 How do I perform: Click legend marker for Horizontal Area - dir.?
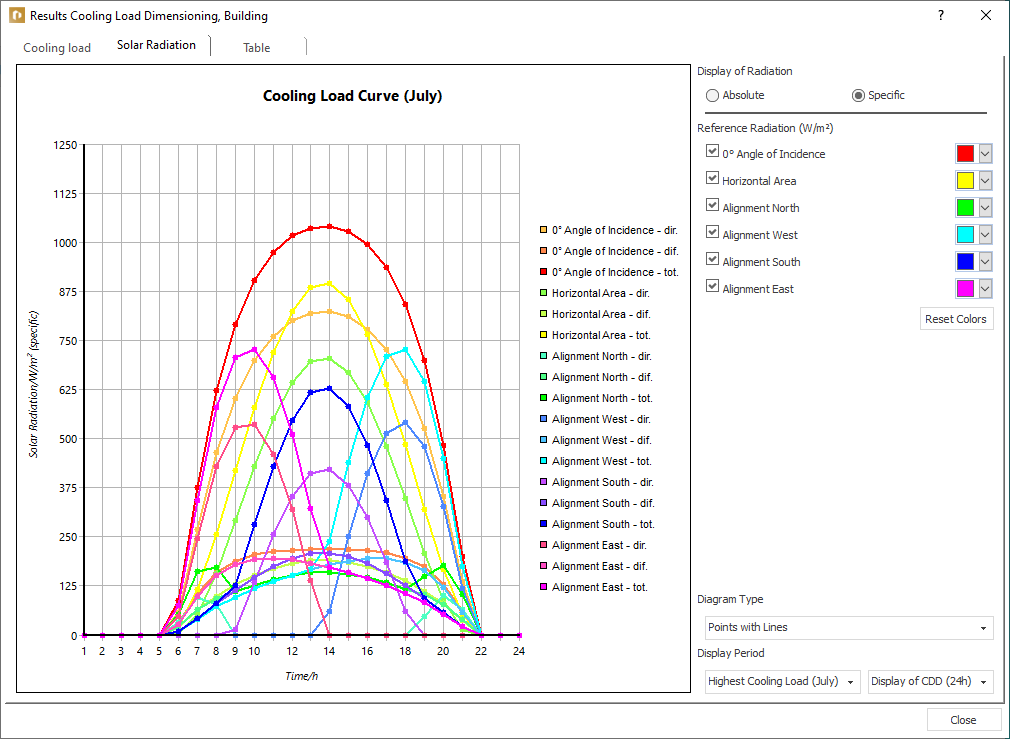tap(543, 293)
